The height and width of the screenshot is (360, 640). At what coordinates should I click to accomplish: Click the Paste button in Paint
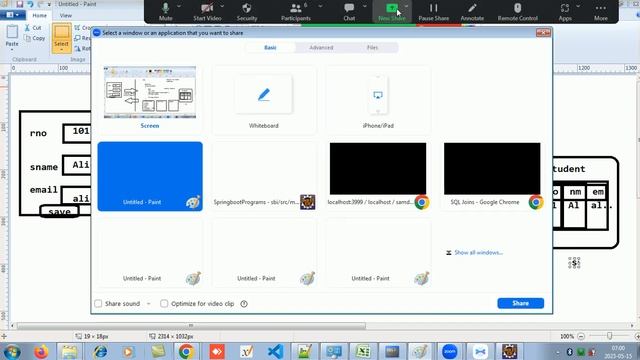coord(12,37)
